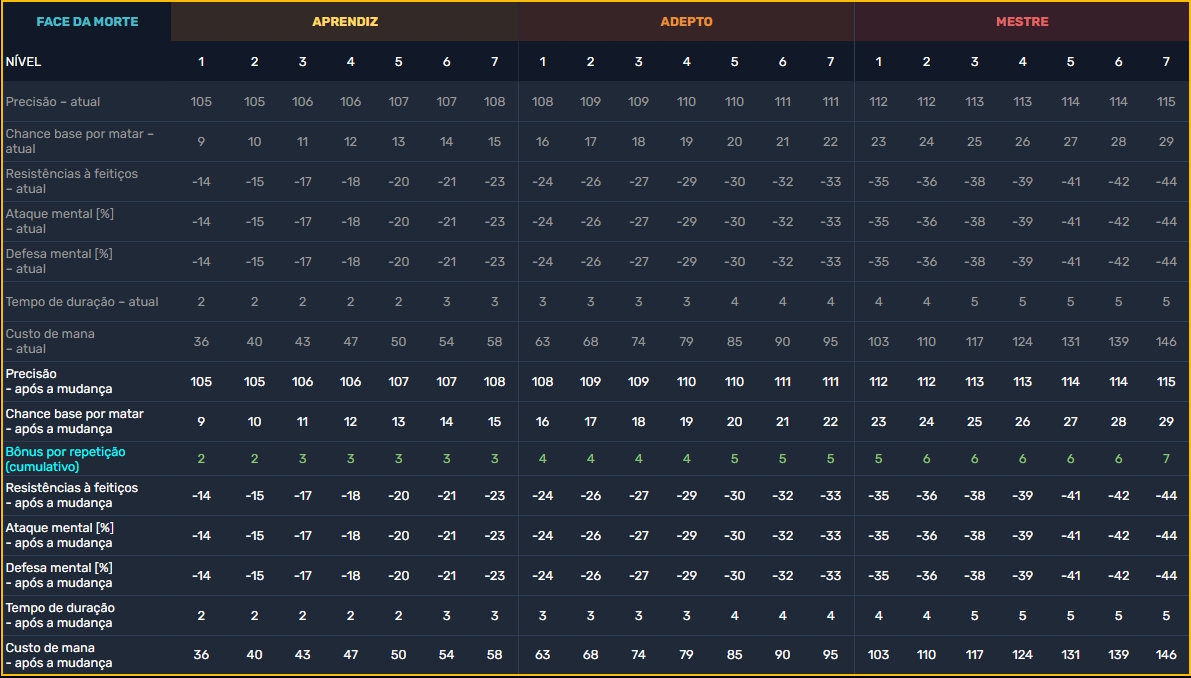Click Custo de mana – atual value 63
1191x678 pixels.
click(542, 342)
